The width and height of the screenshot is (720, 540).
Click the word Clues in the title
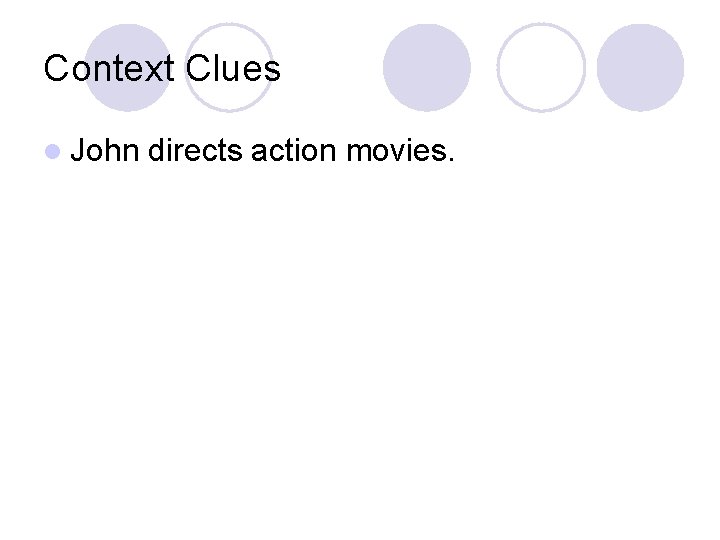coord(233,68)
